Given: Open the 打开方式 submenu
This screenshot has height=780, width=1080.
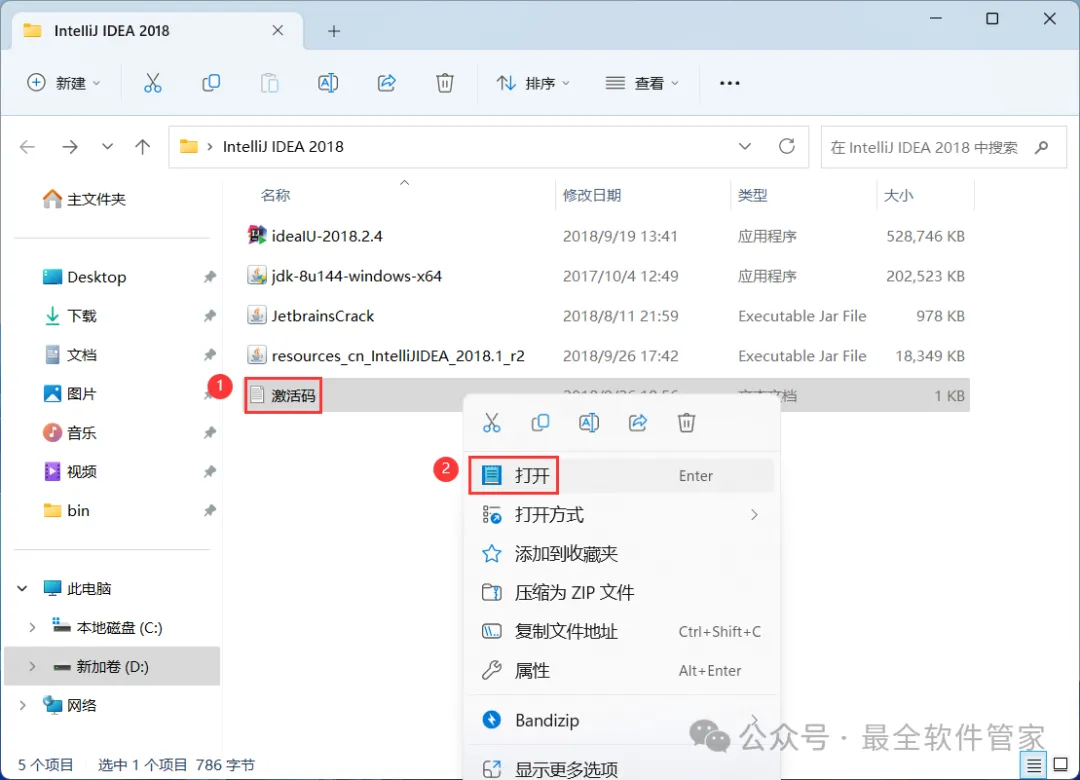Looking at the screenshot, I should [621, 515].
